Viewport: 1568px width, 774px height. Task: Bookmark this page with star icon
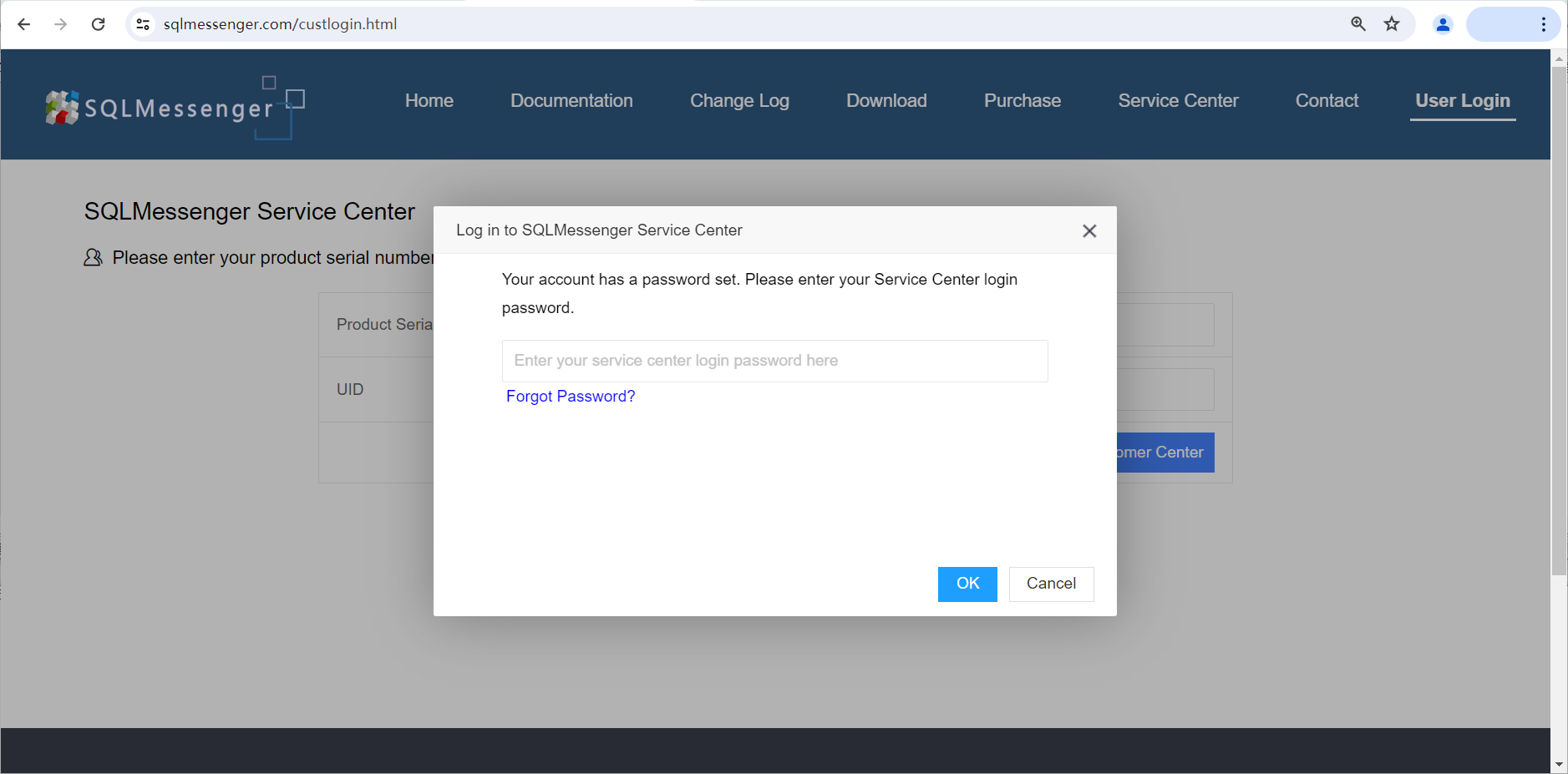coord(1392,24)
